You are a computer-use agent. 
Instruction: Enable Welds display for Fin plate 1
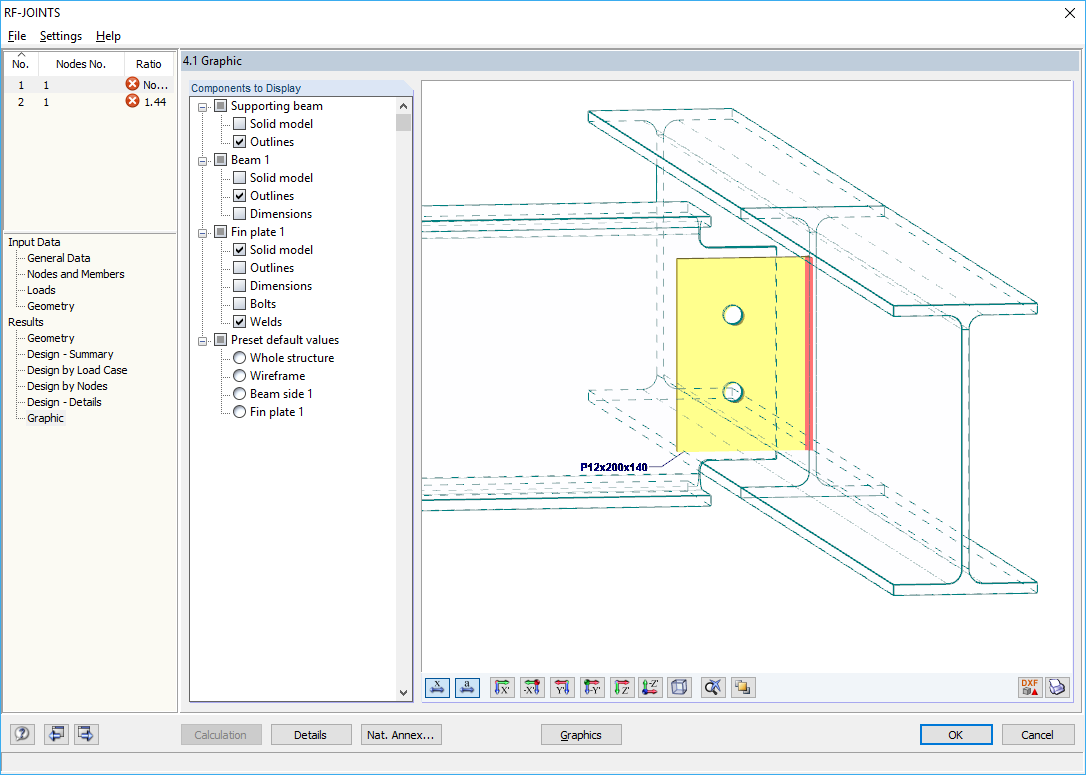[238, 321]
